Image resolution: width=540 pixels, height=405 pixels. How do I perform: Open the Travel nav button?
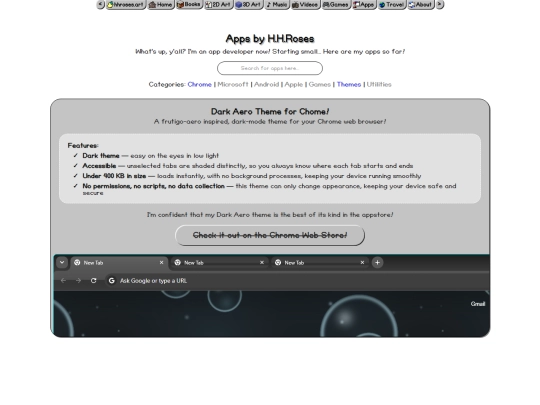point(392,4)
